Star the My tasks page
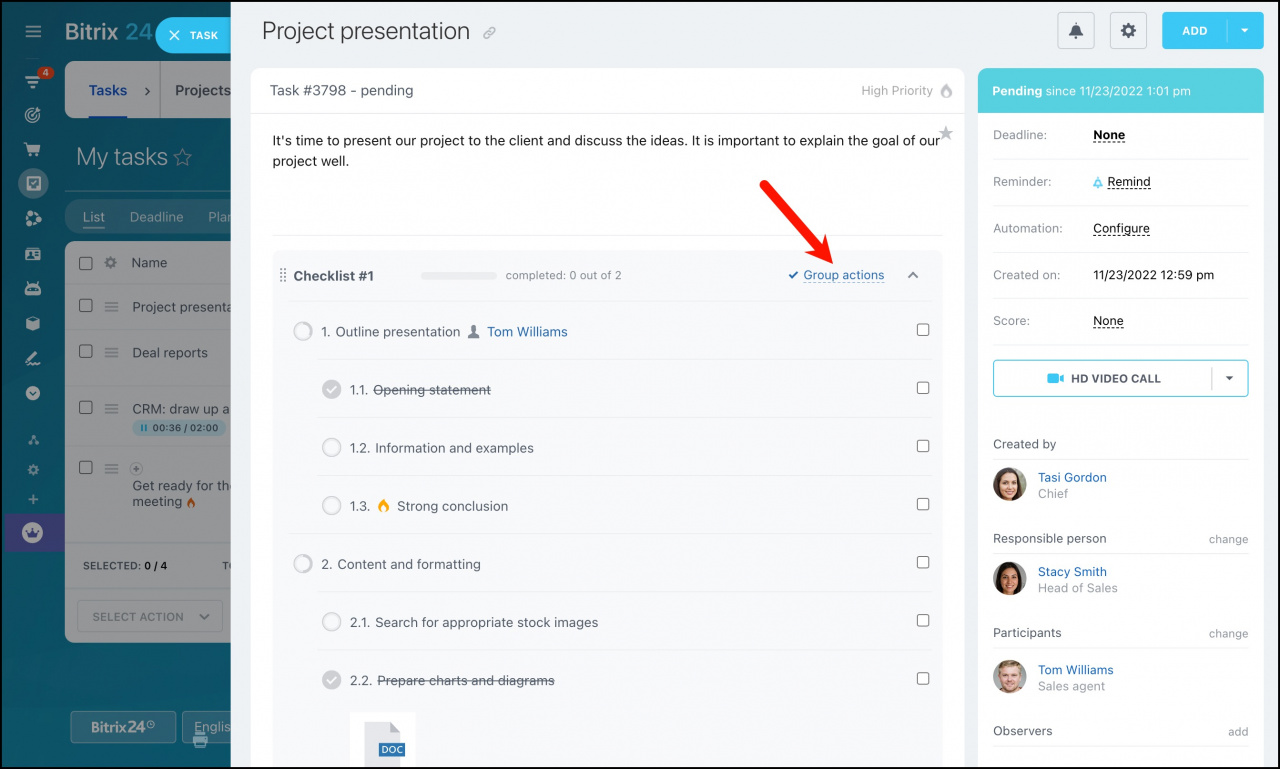This screenshot has height=769, width=1280. [182, 157]
